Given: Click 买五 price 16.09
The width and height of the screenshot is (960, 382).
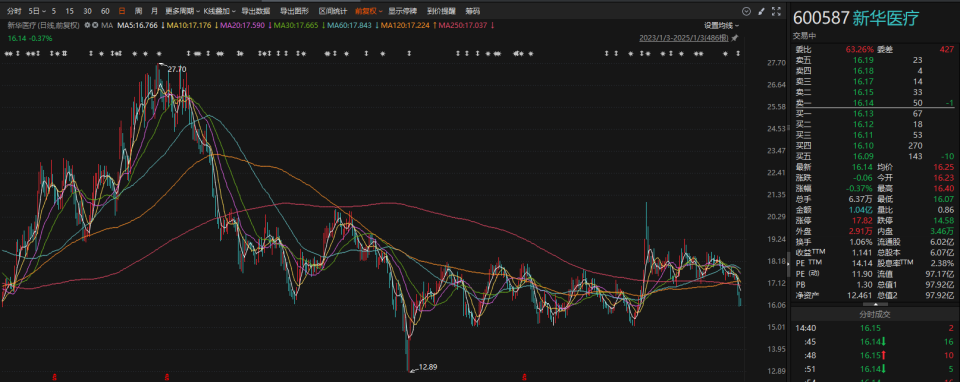Looking at the screenshot, I should [x=864, y=157].
